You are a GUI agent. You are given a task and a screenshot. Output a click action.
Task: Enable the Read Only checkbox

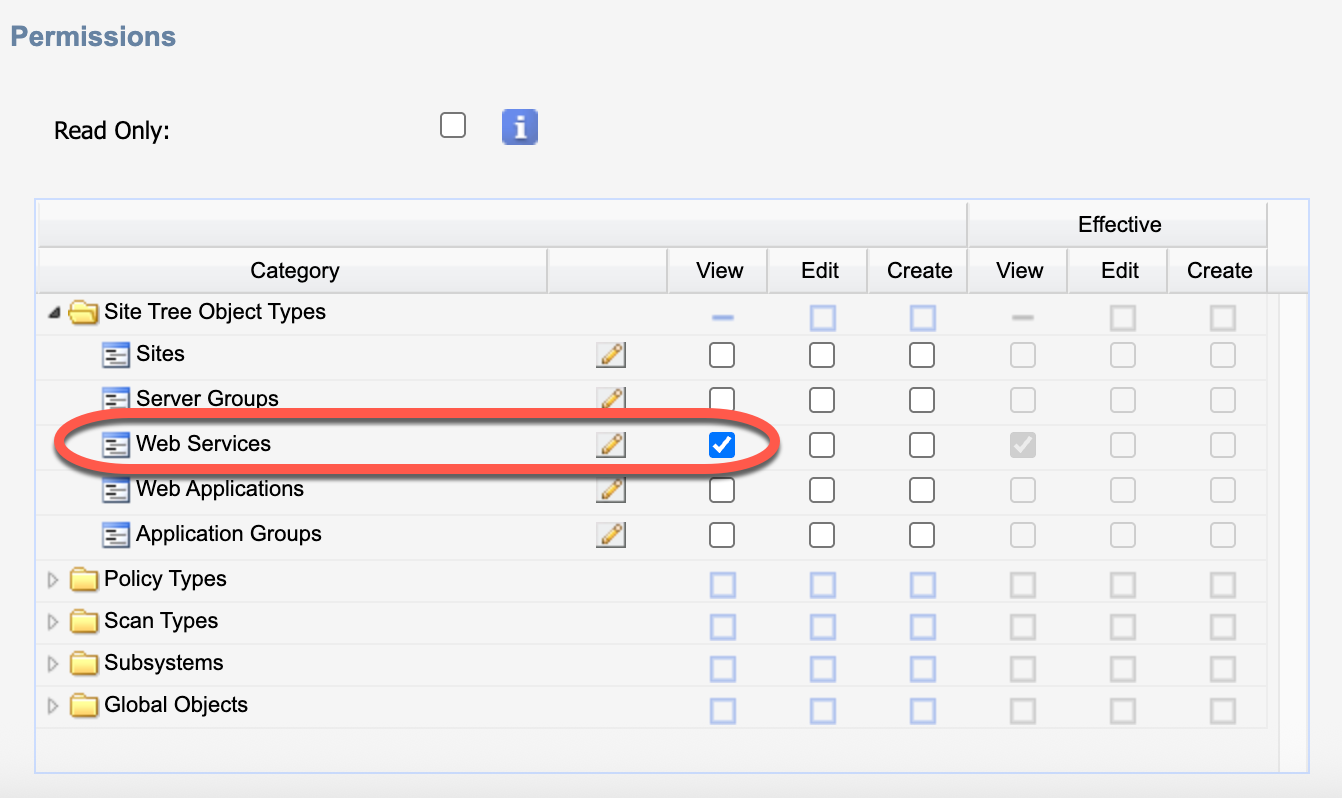(x=453, y=126)
